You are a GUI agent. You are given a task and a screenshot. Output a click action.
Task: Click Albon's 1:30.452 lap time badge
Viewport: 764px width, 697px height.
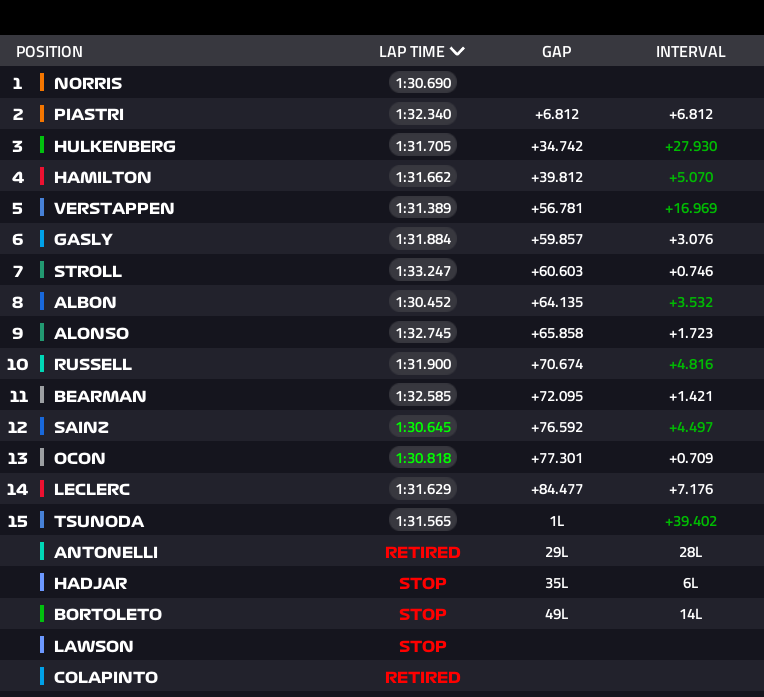point(423,302)
